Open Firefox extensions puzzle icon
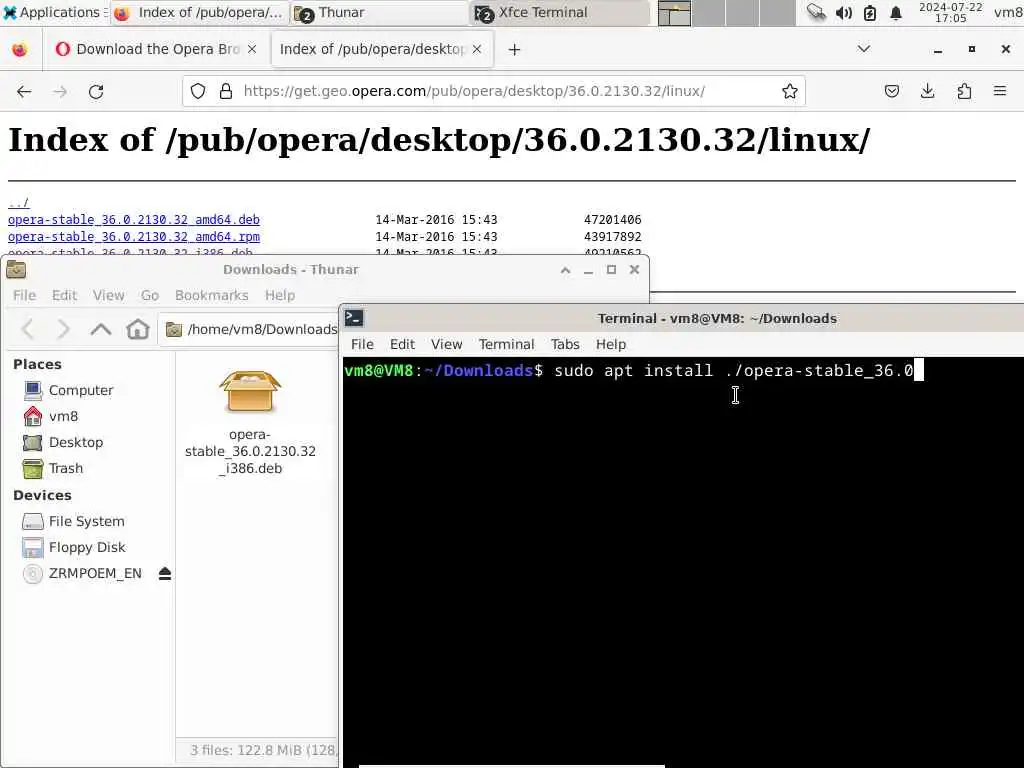Screen dimensions: 1024x768 964,91
